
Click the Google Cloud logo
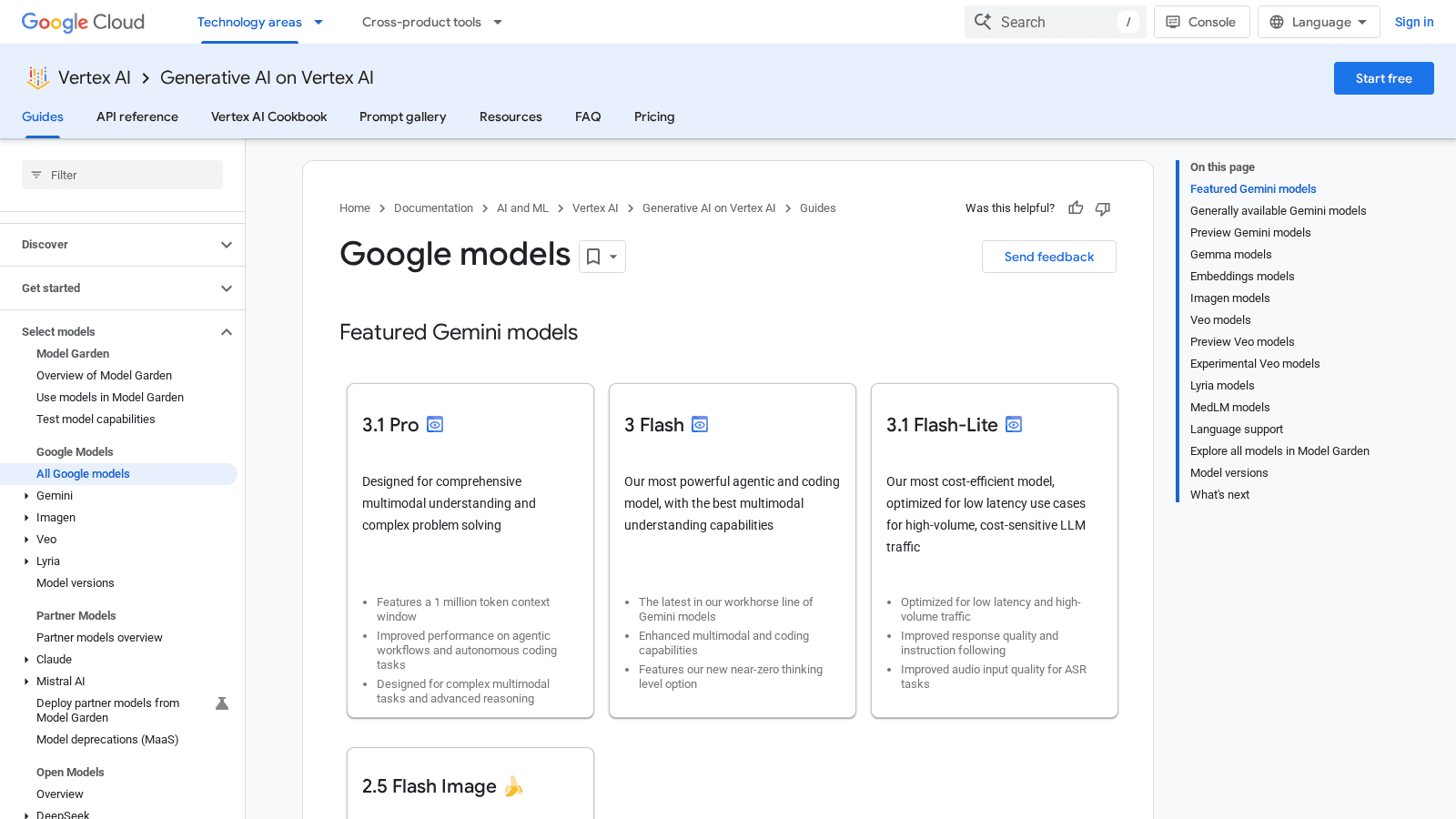point(82,22)
